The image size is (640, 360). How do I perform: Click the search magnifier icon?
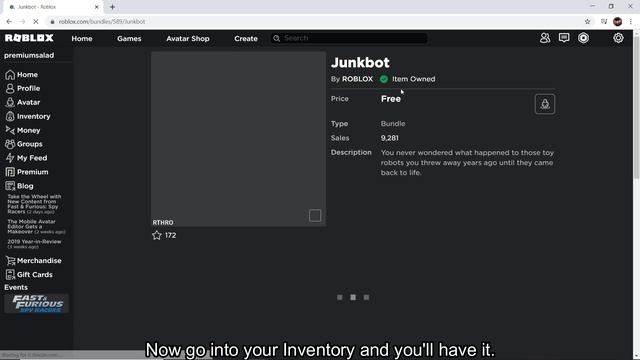pos(276,38)
